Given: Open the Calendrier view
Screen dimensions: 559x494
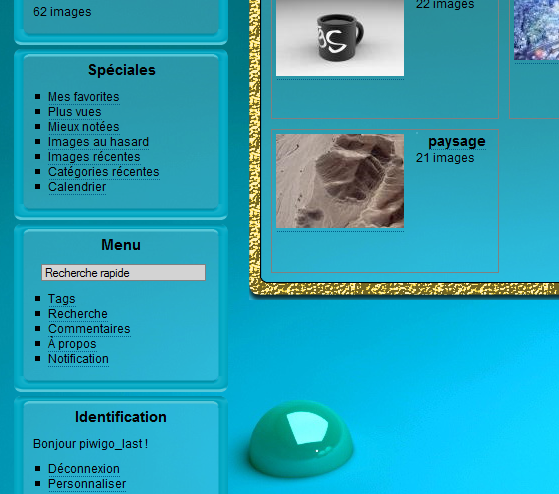Looking at the screenshot, I should pyautogui.click(x=77, y=187).
